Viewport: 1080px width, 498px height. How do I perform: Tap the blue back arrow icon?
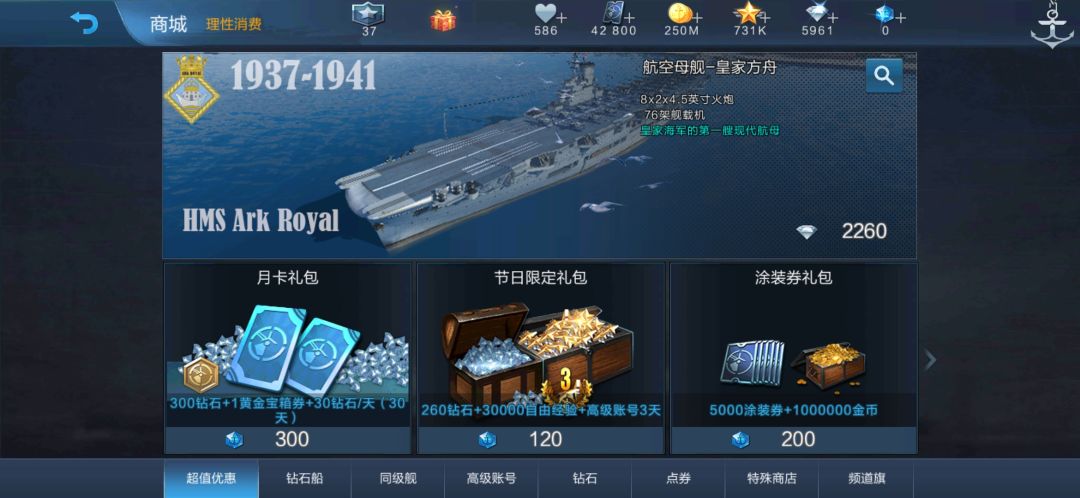point(84,23)
